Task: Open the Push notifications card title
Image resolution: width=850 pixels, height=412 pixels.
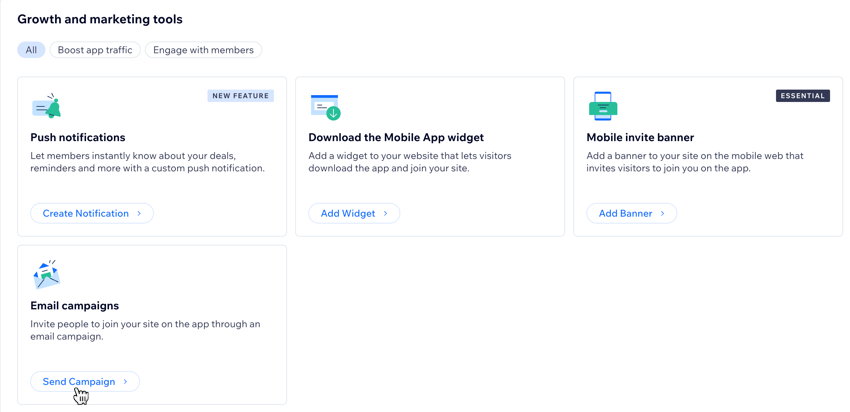Action: (x=78, y=138)
